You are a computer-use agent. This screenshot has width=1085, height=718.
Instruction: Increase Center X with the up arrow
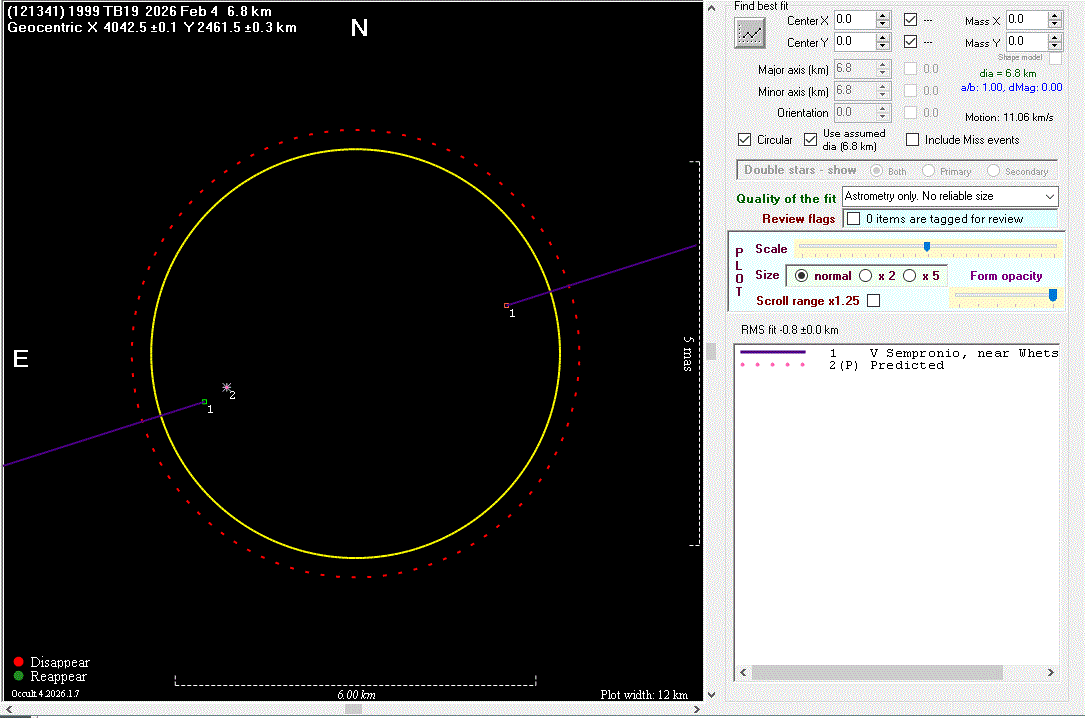click(883, 15)
